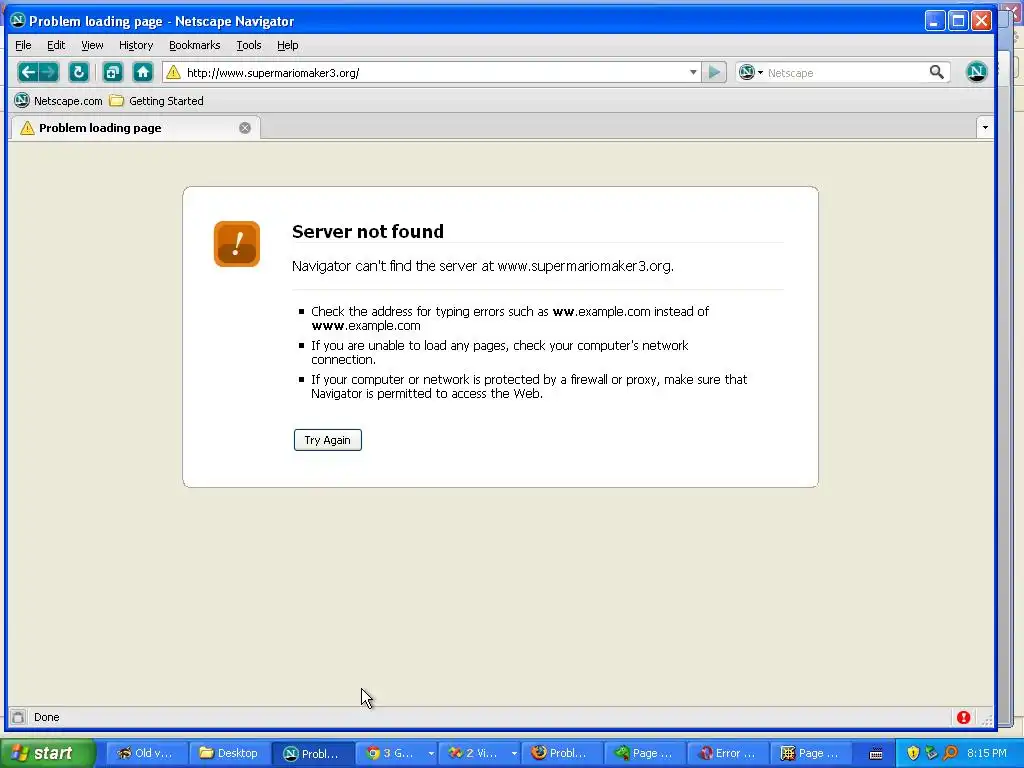Minimize the Netscape Navigator window
Viewport: 1024px width, 768px height.
[x=935, y=21]
